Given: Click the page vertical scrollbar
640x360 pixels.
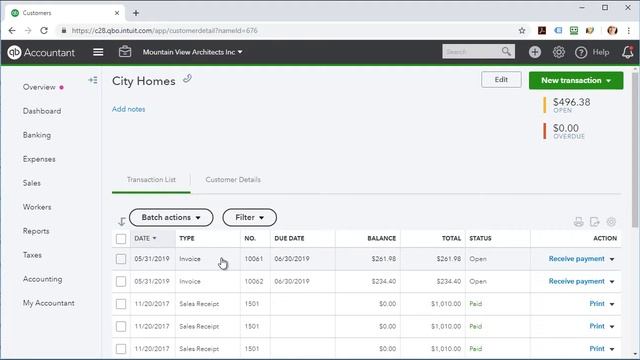Looking at the screenshot, I should click(x=635, y=150).
